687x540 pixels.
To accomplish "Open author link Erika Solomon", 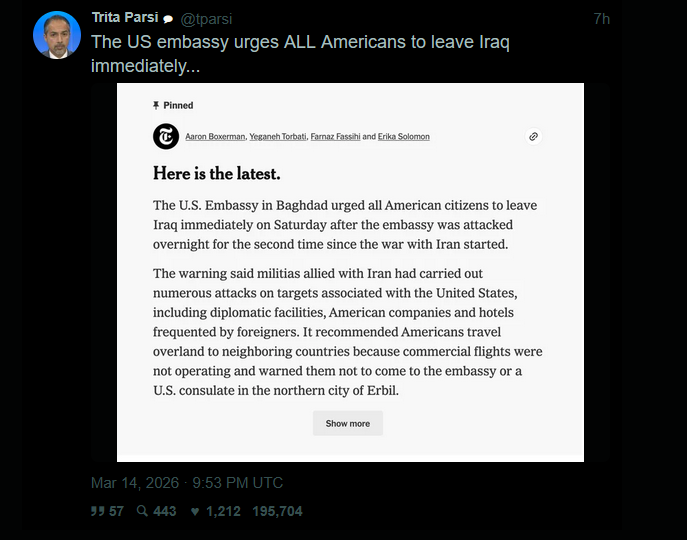I will pyautogui.click(x=404, y=136).
